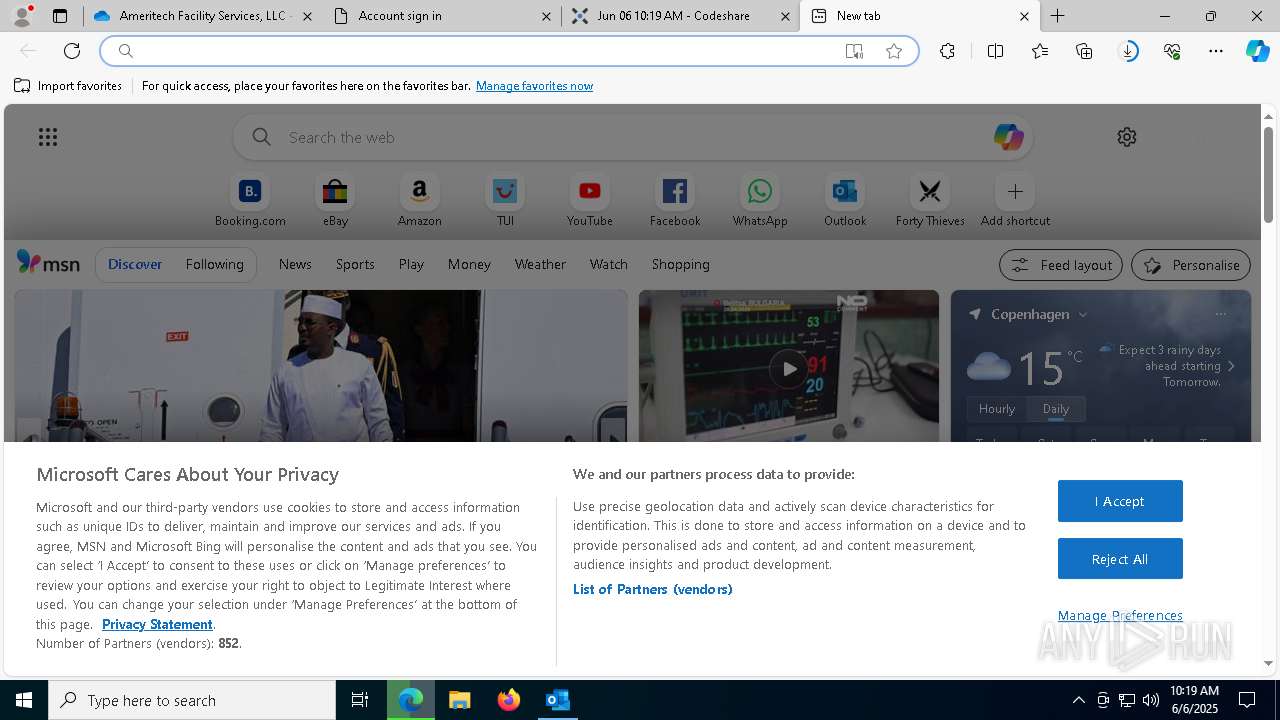Open Amazon shortcut
The width and height of the screenshot is (1280, 720).
click(x=420, y=201)
